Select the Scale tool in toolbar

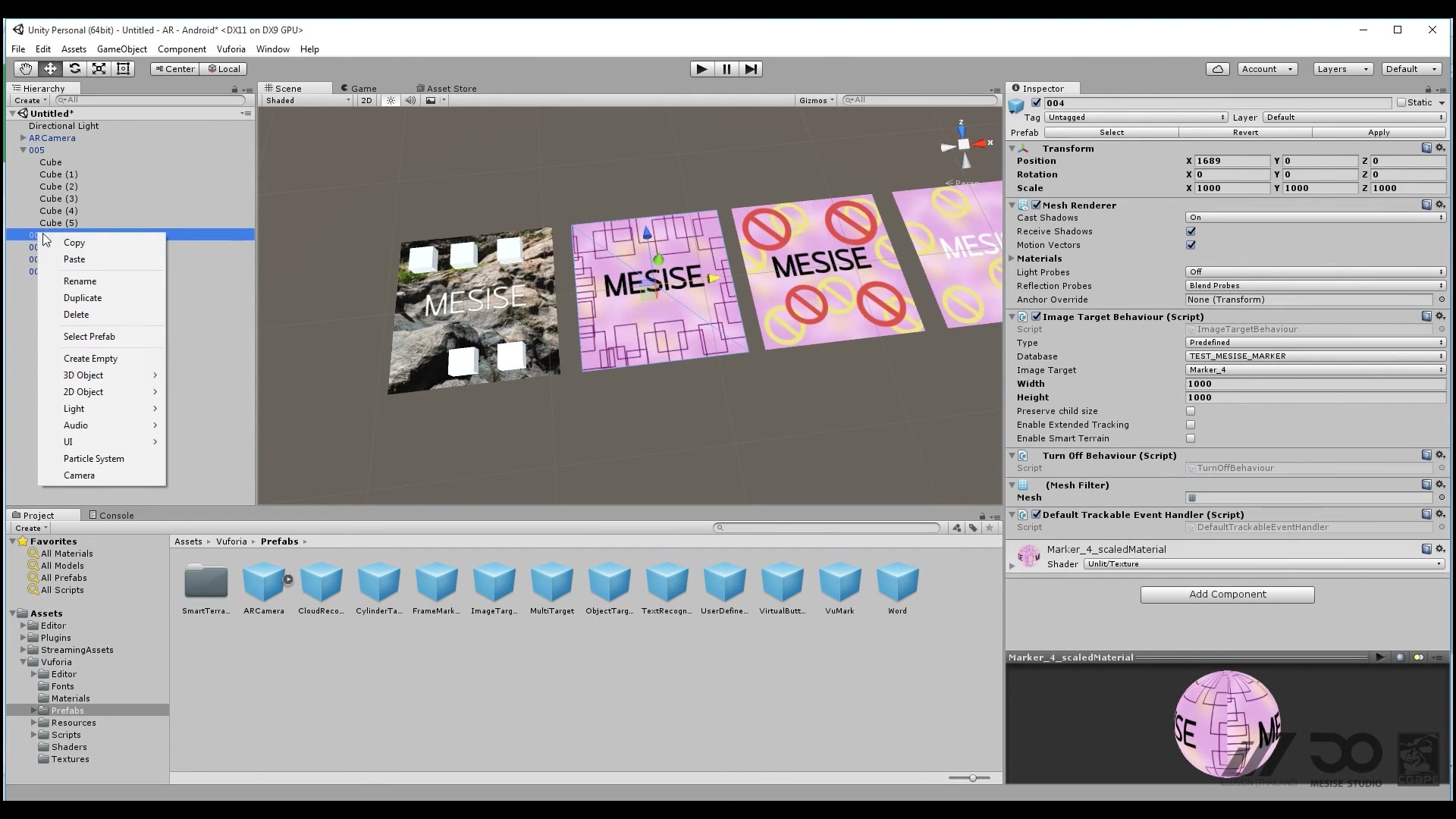(x=99, y=69)
